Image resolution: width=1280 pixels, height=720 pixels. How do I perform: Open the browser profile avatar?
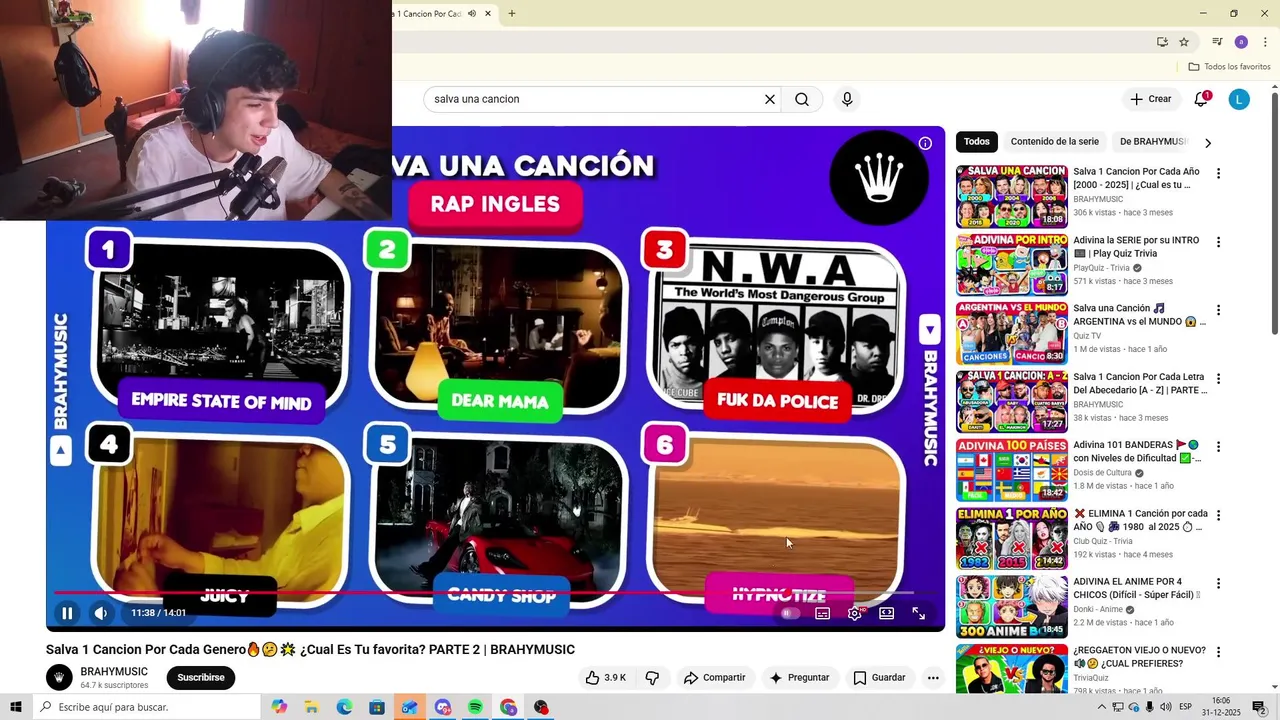(1241, 42)
